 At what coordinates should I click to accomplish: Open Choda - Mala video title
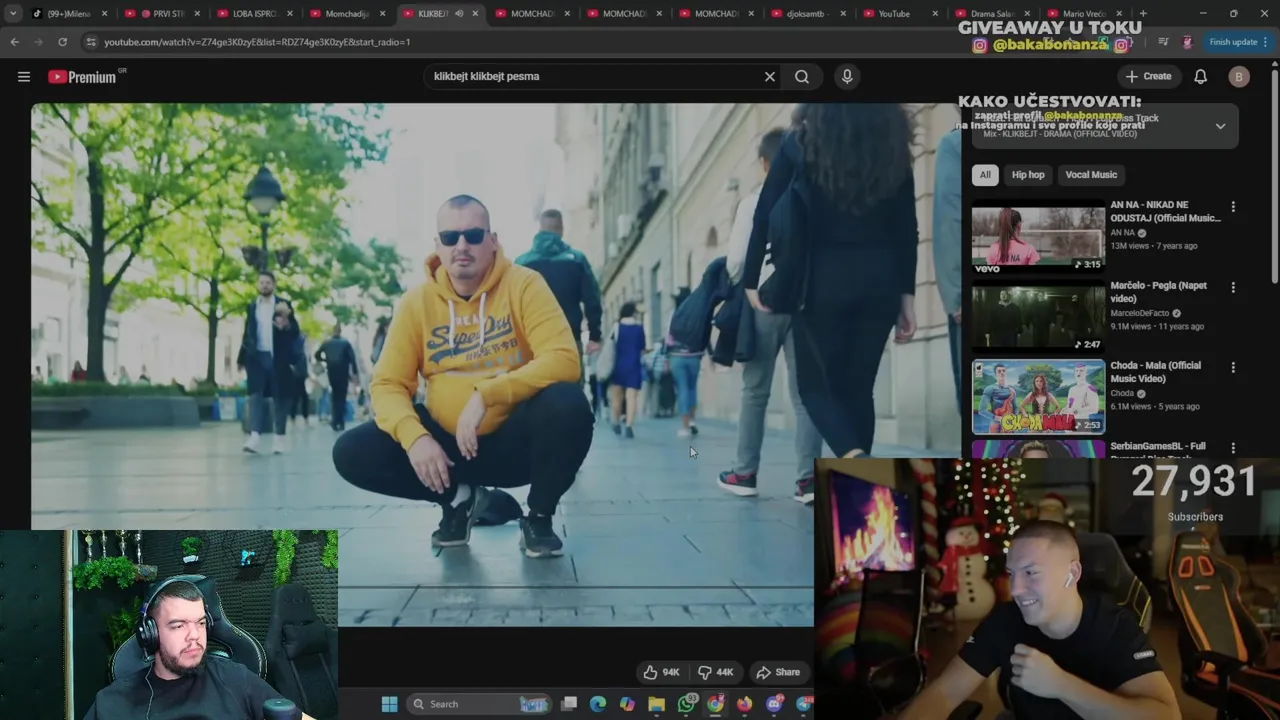(x=1155, y=372)
